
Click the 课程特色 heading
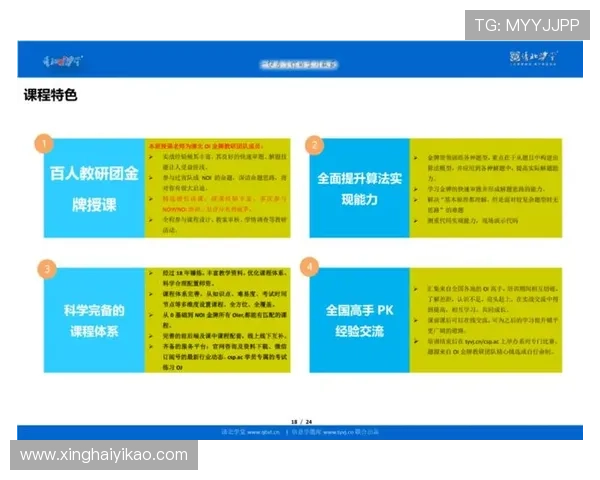pos(51,95)
